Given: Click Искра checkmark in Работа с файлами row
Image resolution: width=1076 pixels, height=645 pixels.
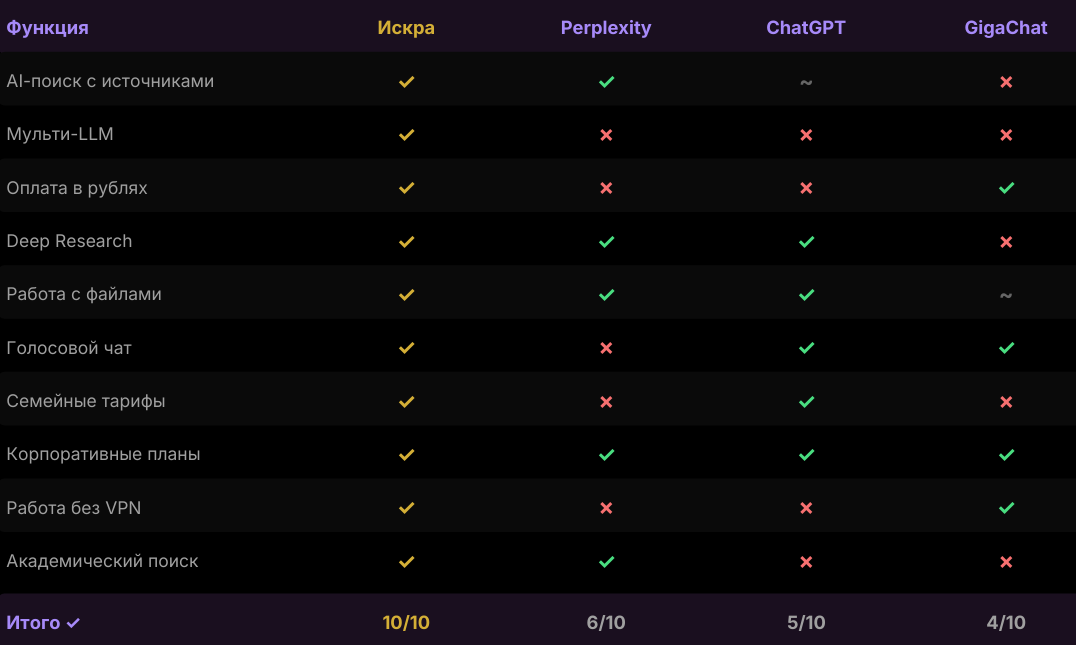Looking at the screenshot, I should tap(406, 294).
